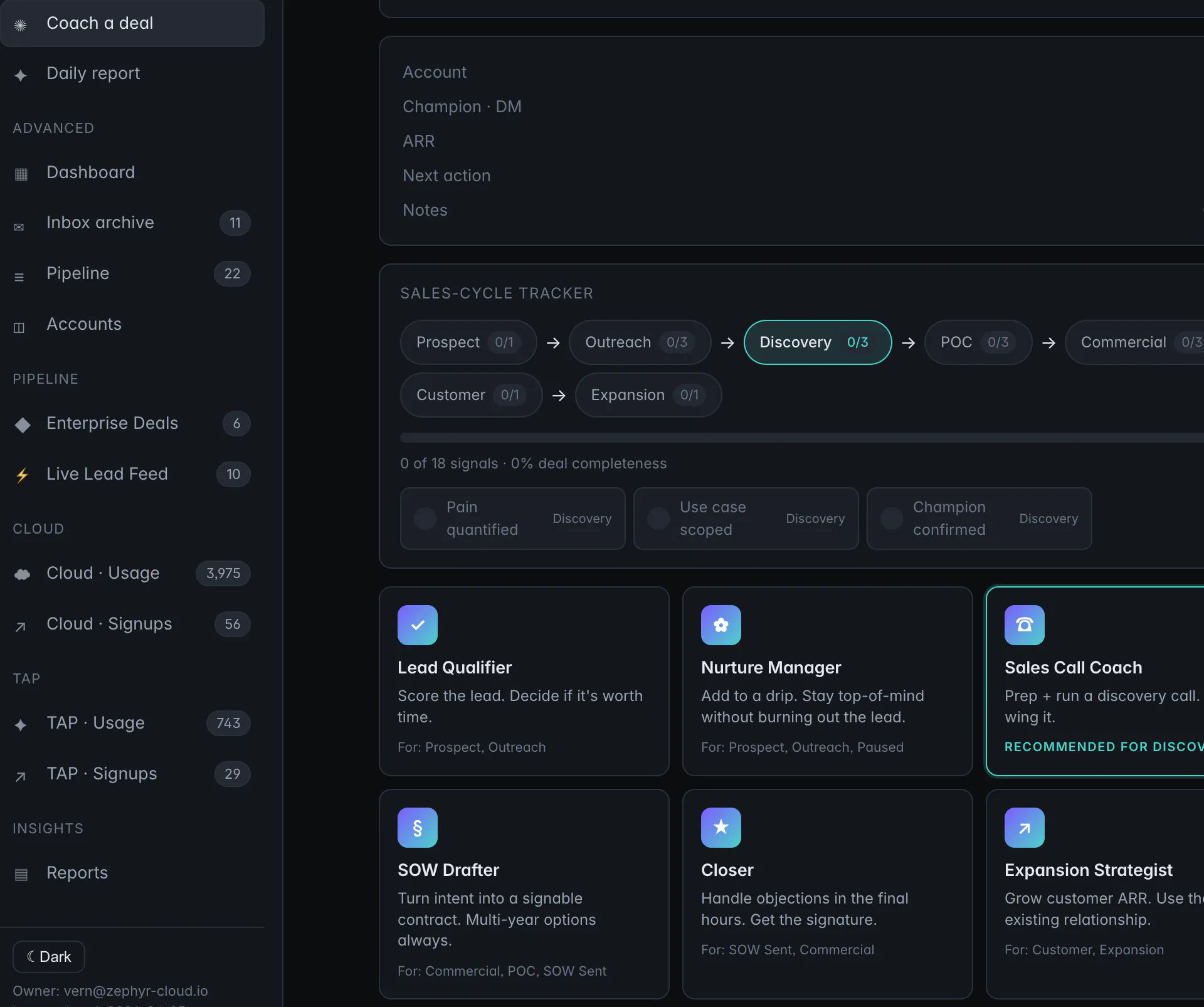This screenshot has height=1007, width=1204.
Task: Open the Nurture Manager card
Action: 828,682
